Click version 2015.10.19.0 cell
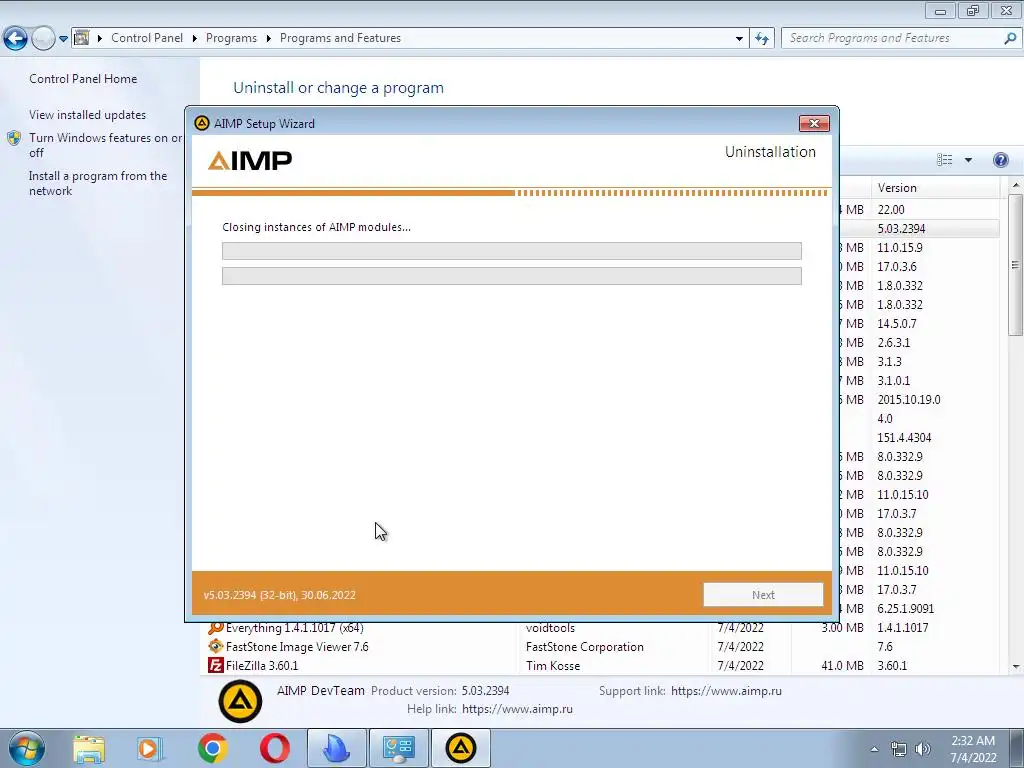 coord(908,400)
